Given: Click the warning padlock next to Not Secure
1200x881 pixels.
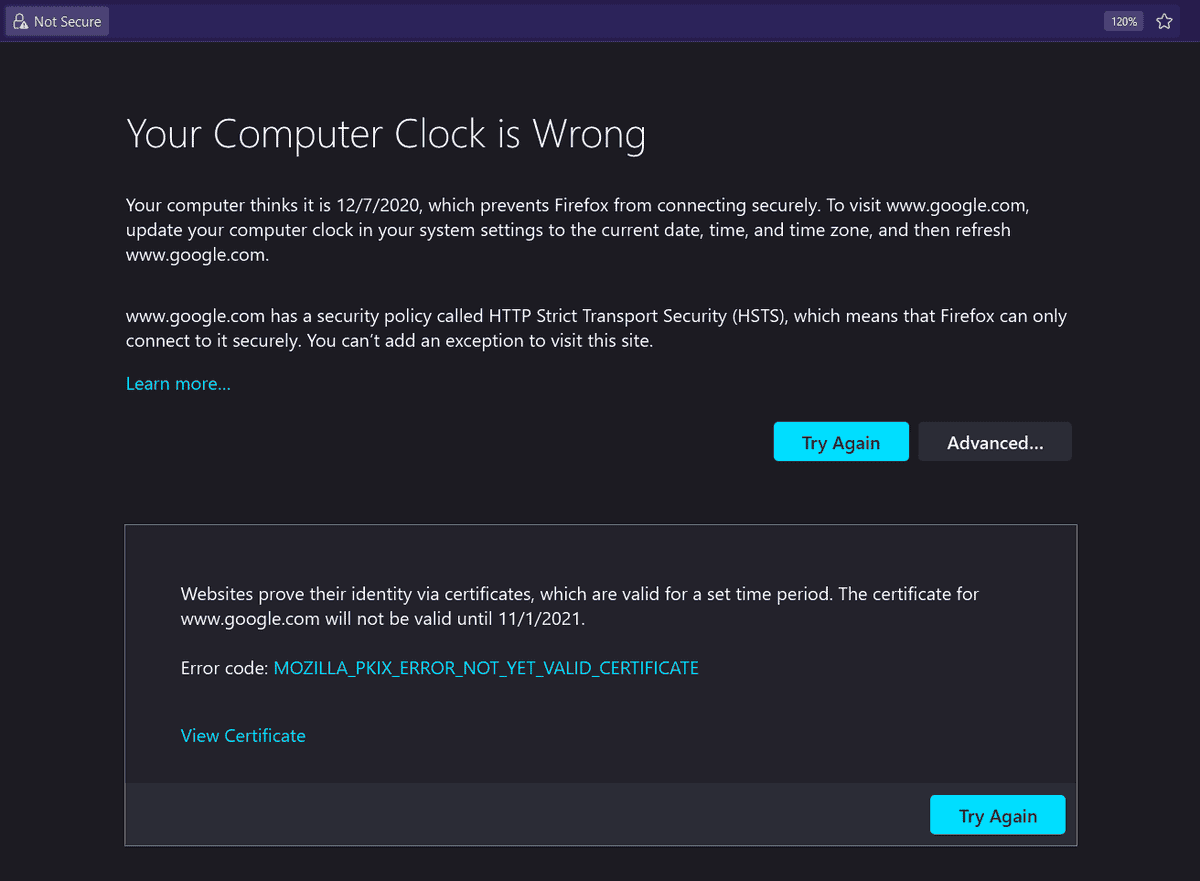Looking at the screenshot, I should [20, 20].
